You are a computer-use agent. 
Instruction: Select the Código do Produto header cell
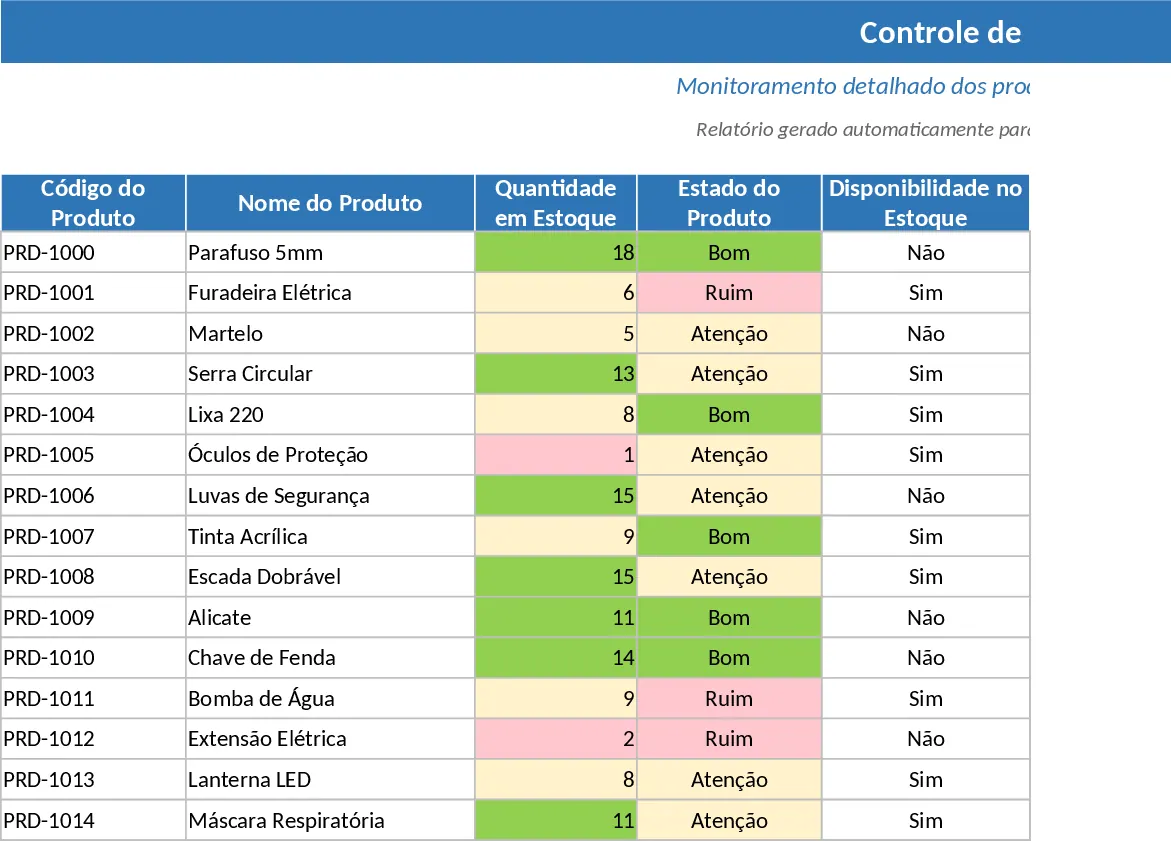[93, 203]
